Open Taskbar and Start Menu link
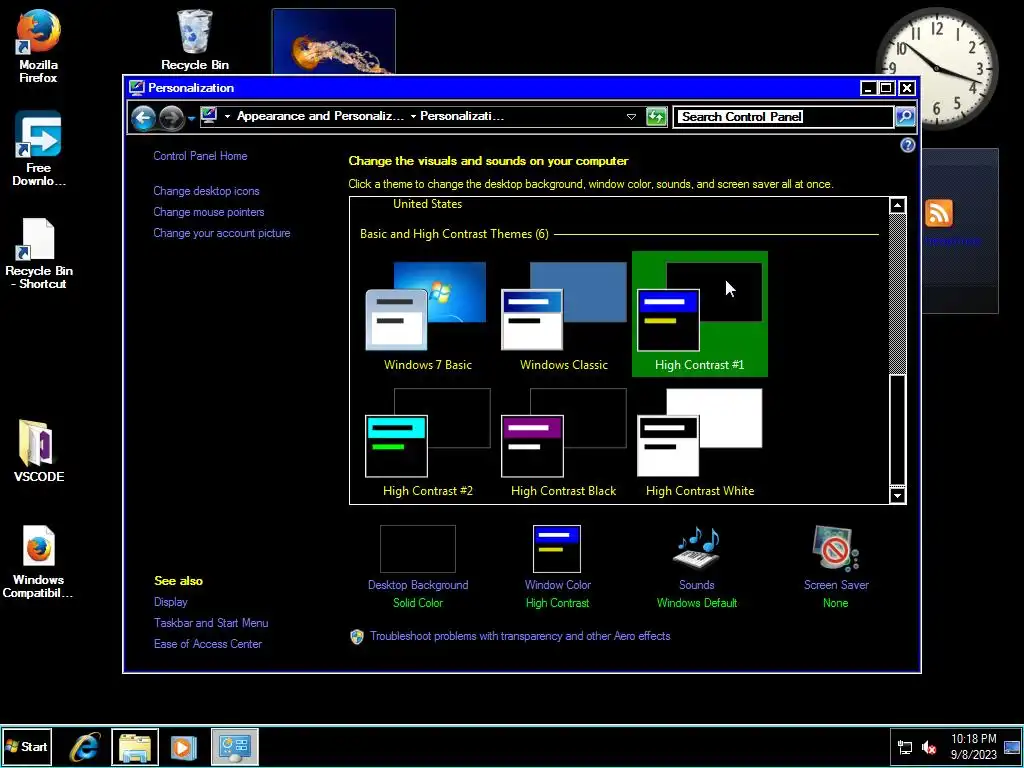The width and height of the screenshot is (1024, 768). click(211, 622)
